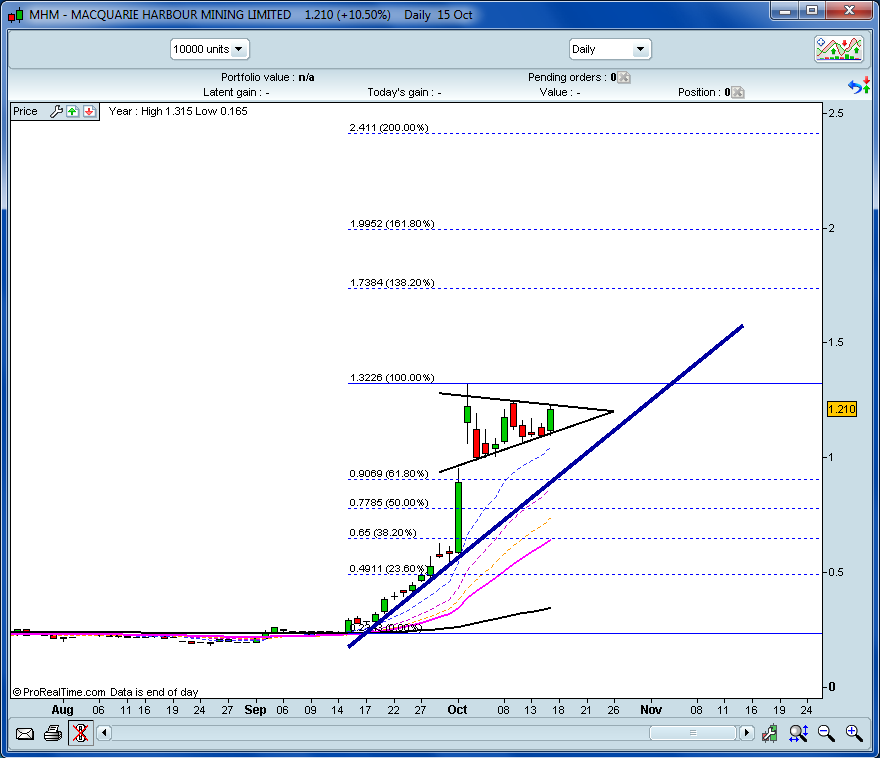Print the chart with printer icon
Viewport: 880px width, 758px height.
click(53, 733)
